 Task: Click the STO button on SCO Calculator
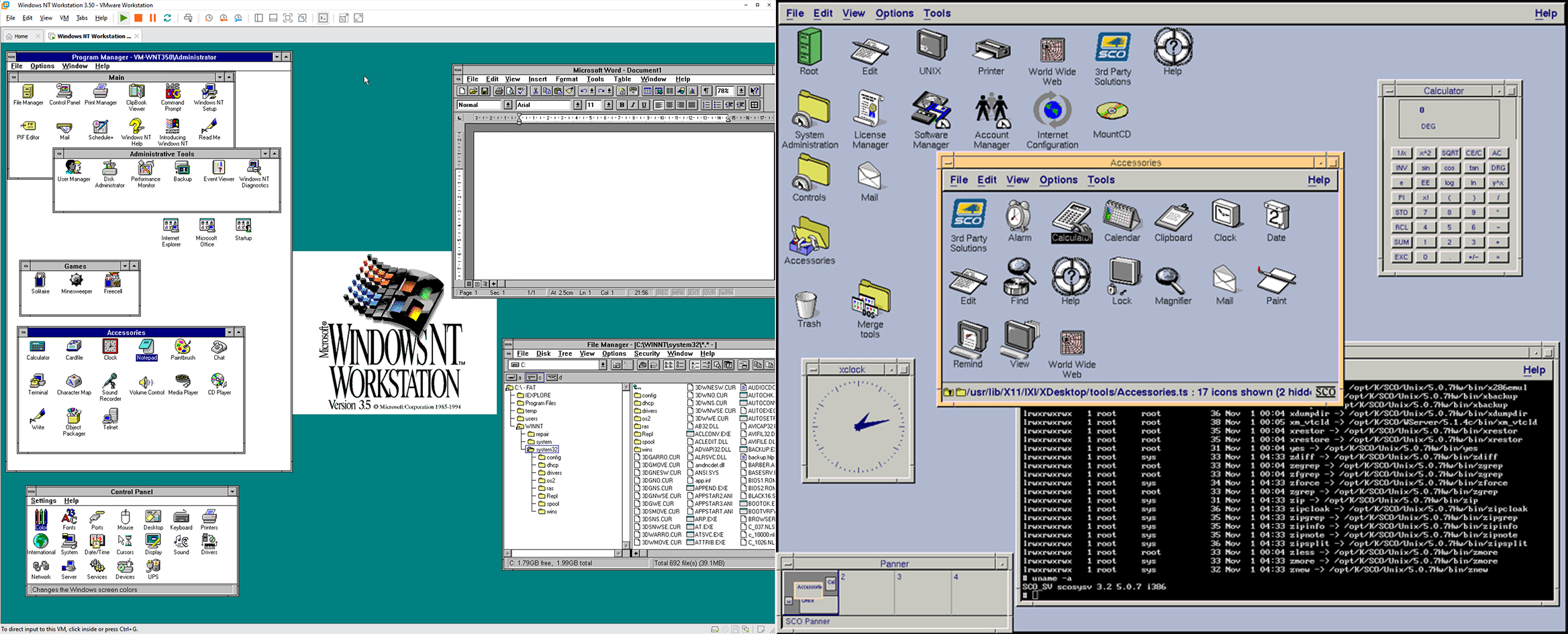[1402, 212]
